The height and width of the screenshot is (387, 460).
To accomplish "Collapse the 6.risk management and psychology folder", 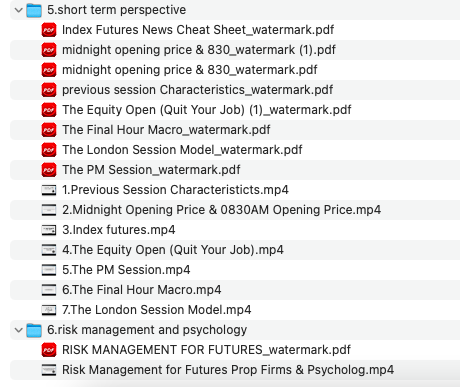I will 19,330.
